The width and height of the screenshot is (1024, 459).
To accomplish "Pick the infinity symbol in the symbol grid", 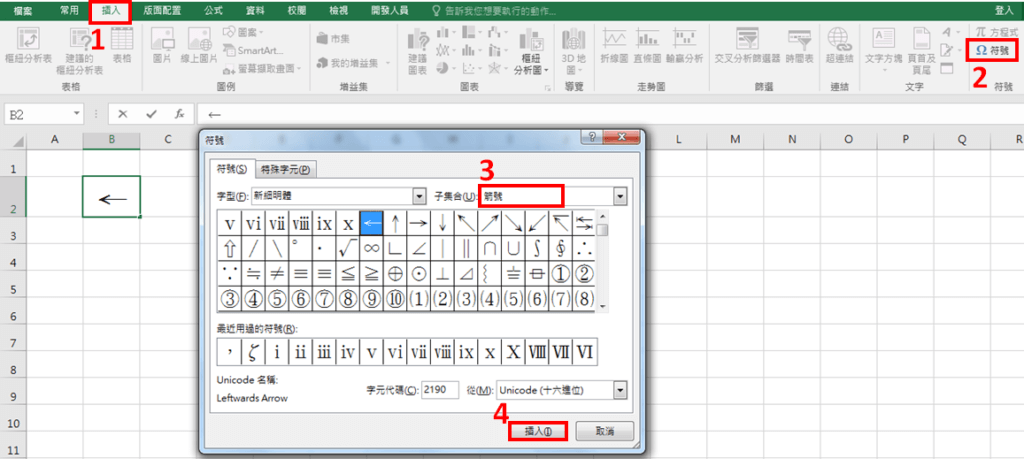I will 372,247.
